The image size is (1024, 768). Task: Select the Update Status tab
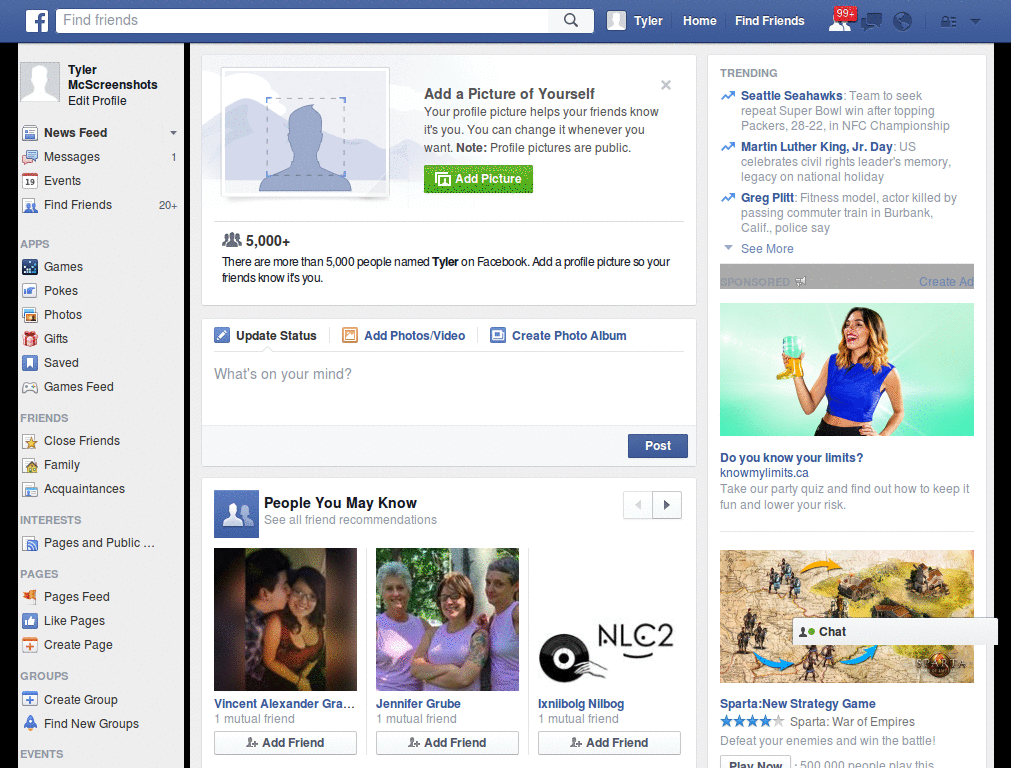pyautogui.click(x=266, y=336)
